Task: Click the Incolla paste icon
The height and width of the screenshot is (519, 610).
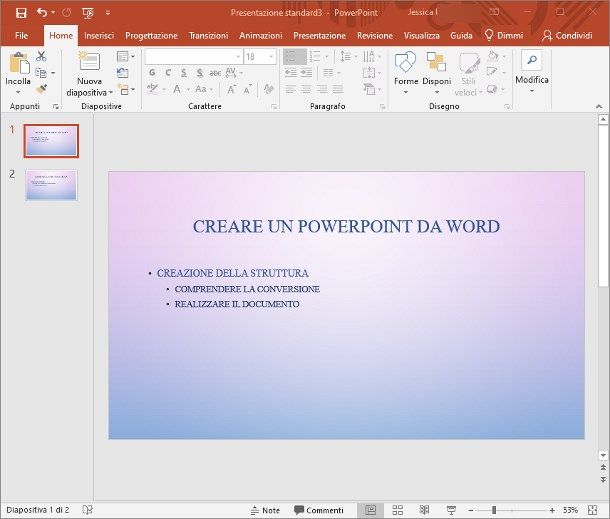Action: click(19, 63)
